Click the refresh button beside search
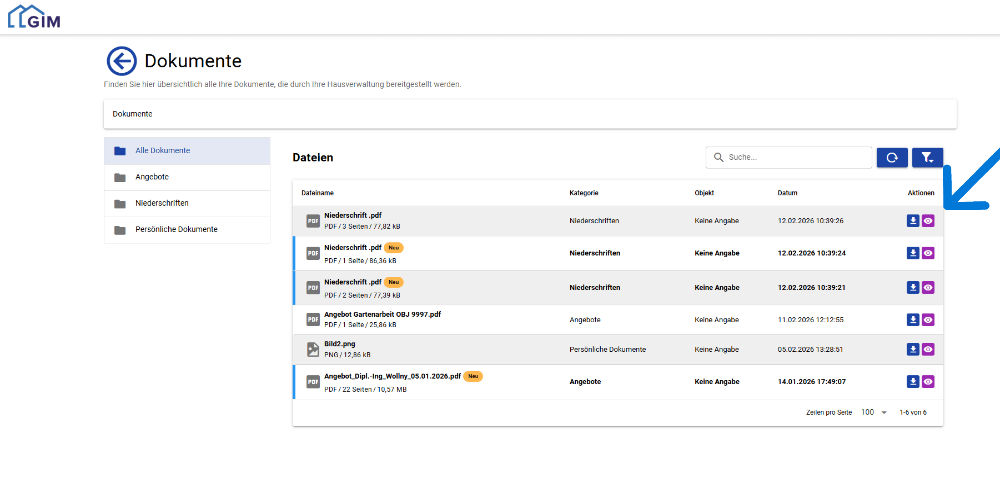The height and width of the screenshot is (500, 1000). (892, 158)
